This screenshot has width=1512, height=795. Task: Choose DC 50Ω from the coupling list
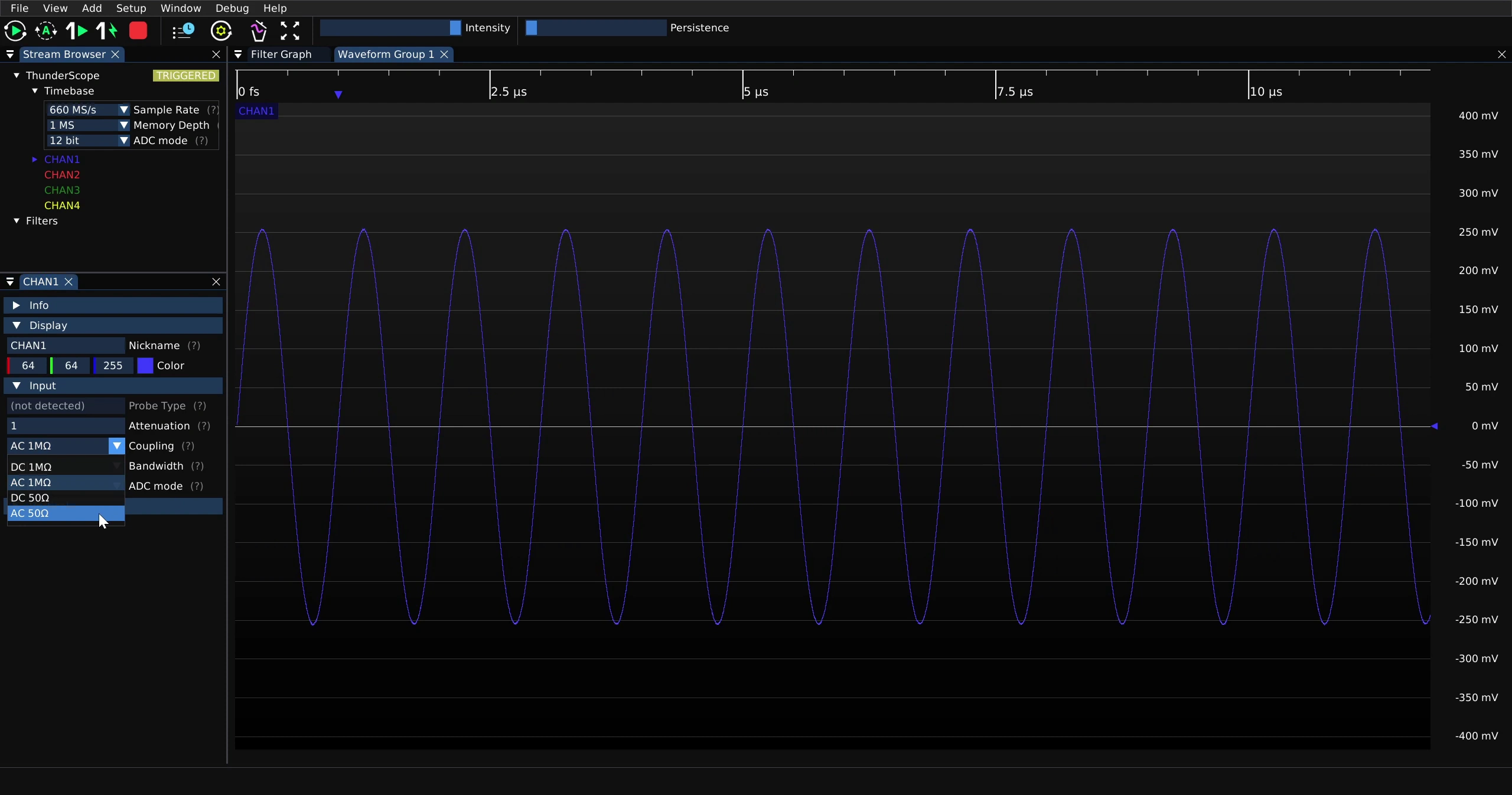point(66,498)
